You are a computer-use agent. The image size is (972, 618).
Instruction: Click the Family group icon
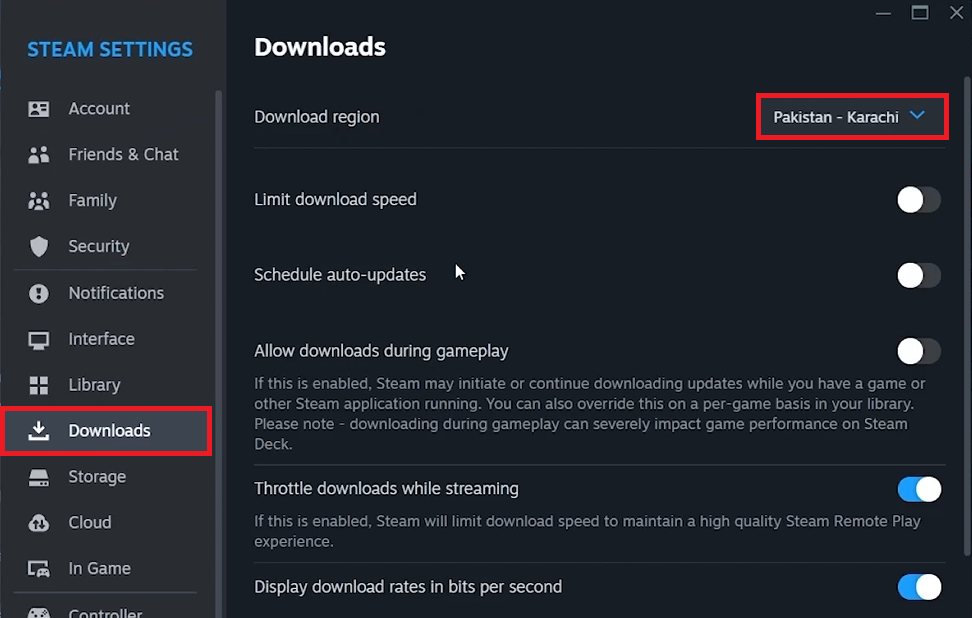tap(38, 201)
